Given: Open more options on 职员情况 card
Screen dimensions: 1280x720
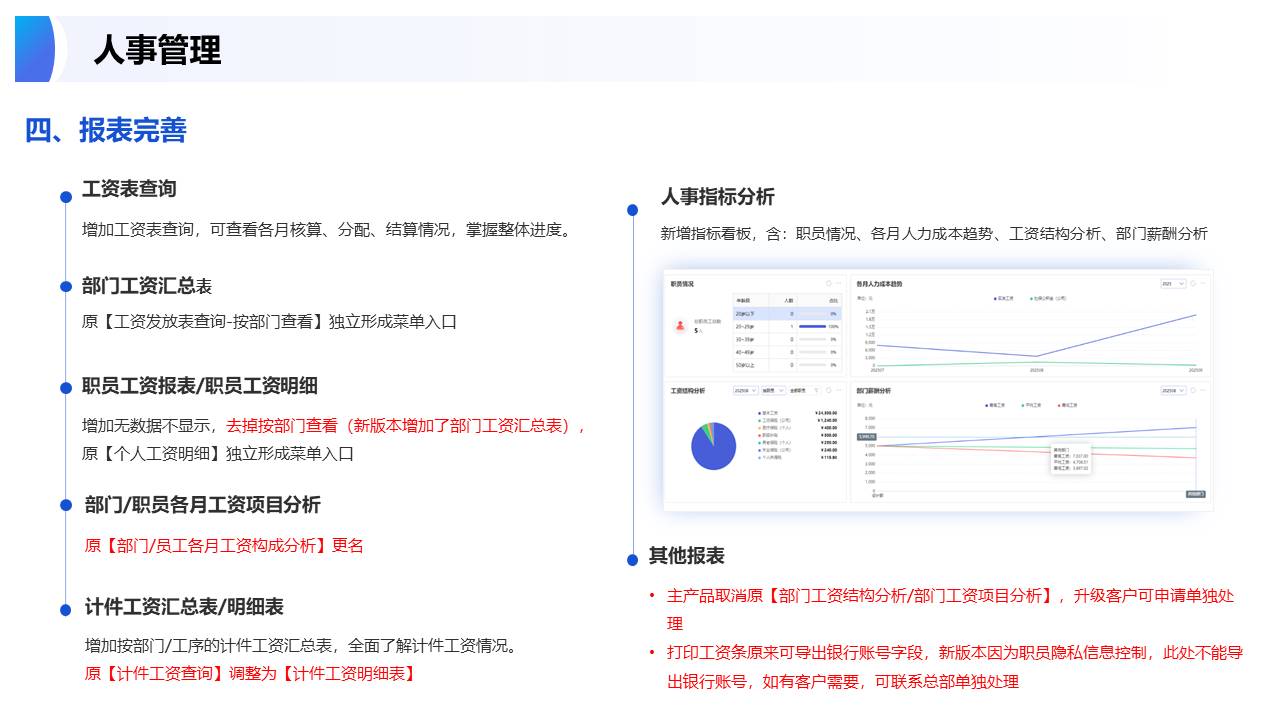Looking at the screenshot, I should tap(839, 283).
